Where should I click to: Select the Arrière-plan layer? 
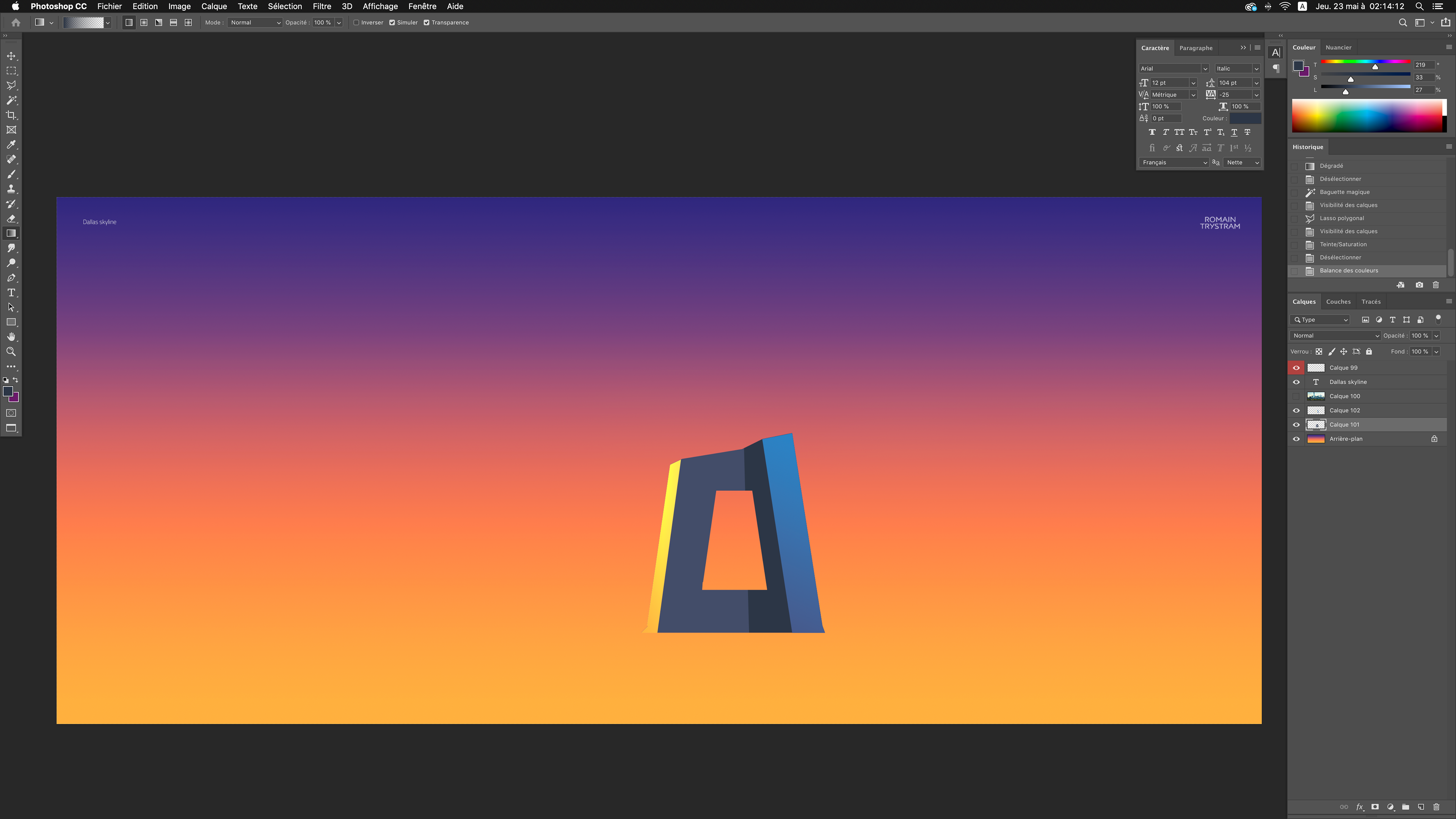(x=1374, y=439)
